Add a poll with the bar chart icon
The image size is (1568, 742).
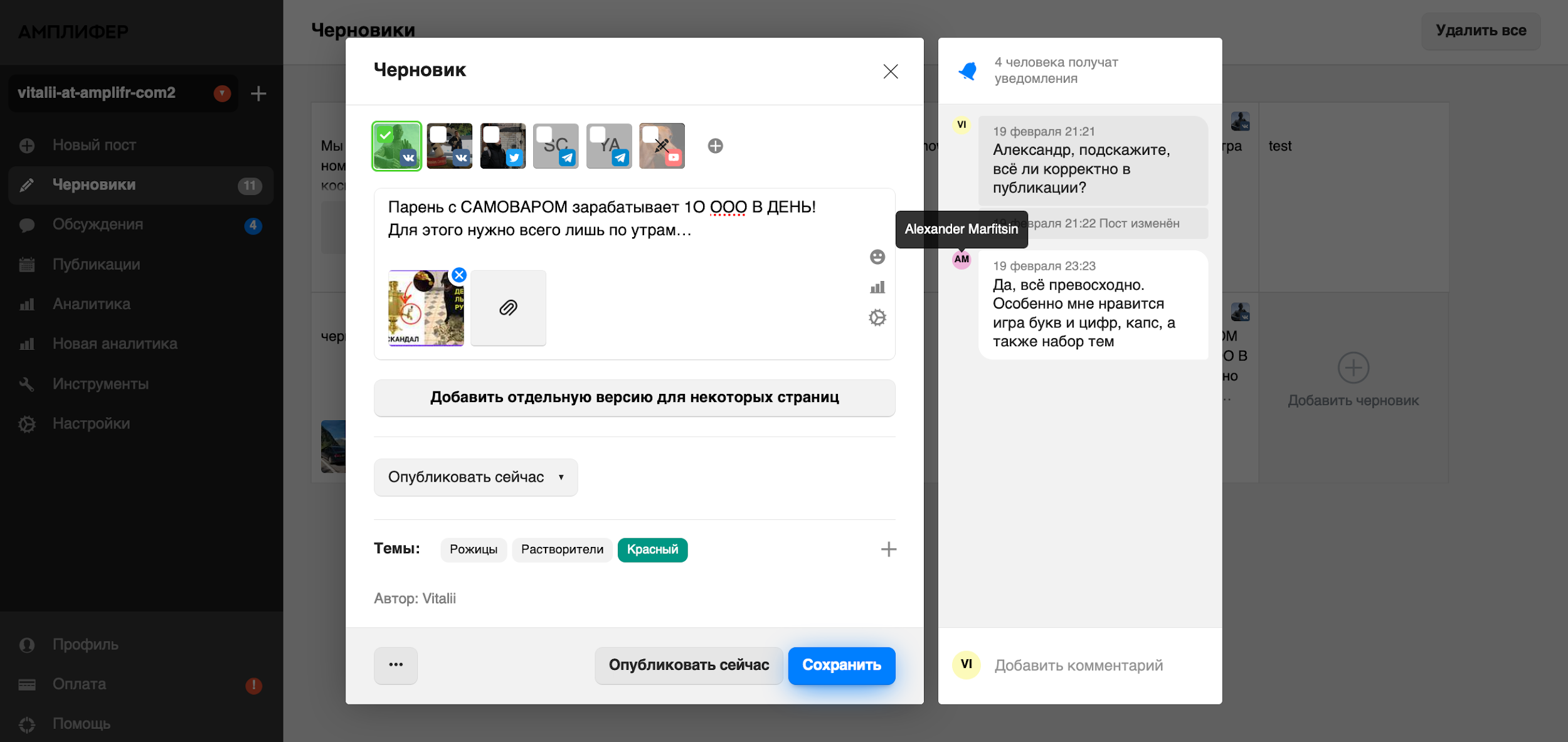point(877,287)
